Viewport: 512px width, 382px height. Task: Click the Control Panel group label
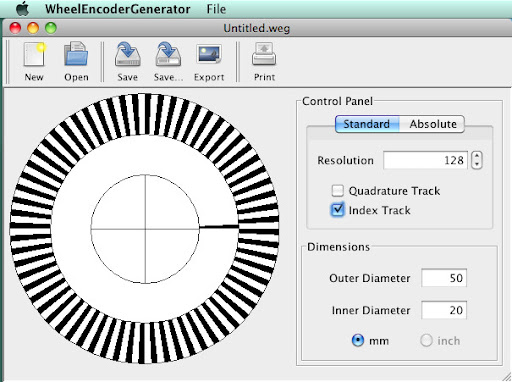(x=337, y=101)
